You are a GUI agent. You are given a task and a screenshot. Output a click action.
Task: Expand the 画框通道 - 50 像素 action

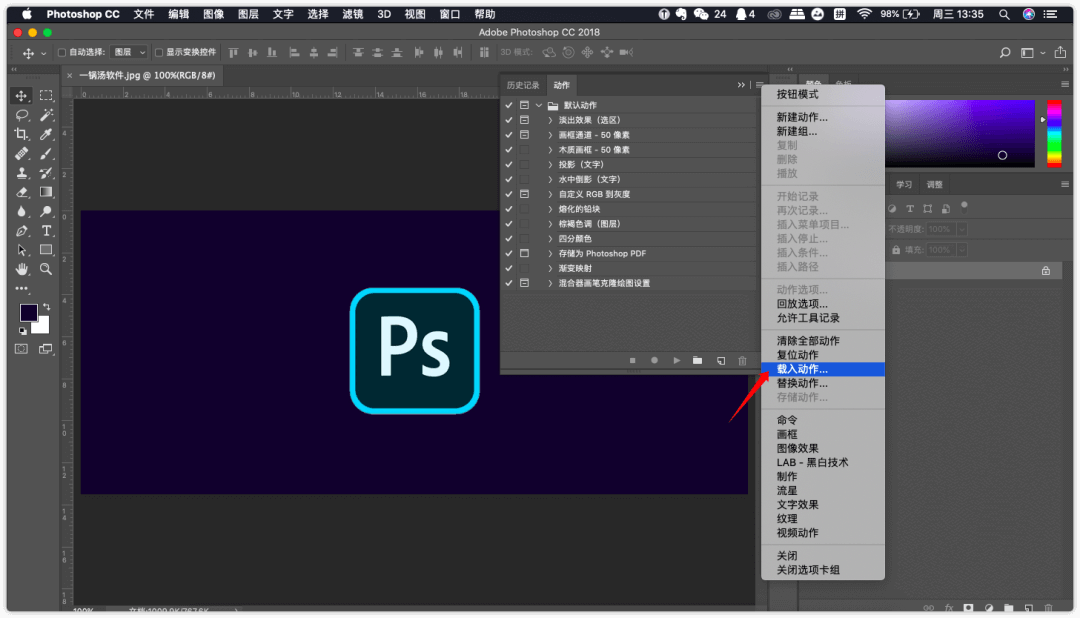coord(550,135)
